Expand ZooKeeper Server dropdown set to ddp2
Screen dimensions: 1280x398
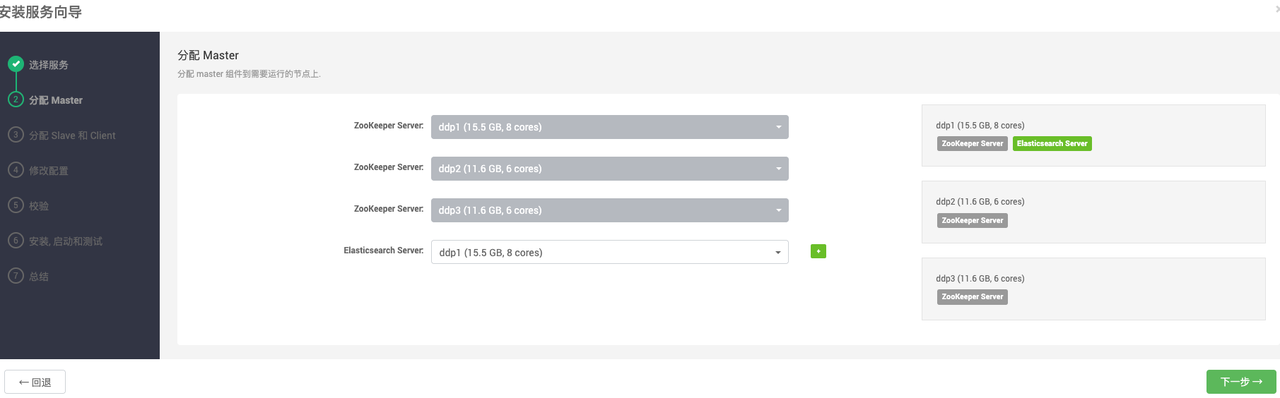tap(610, 169)
